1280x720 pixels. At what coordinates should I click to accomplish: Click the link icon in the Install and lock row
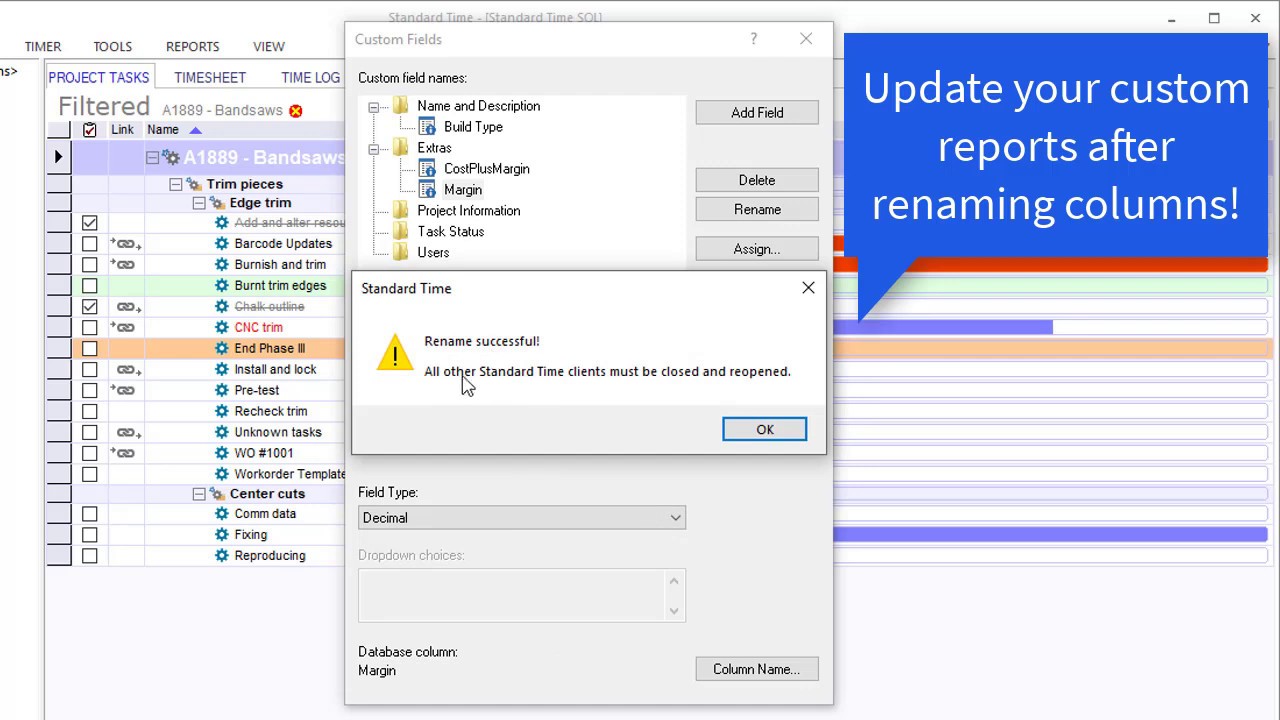pos(128,370)
